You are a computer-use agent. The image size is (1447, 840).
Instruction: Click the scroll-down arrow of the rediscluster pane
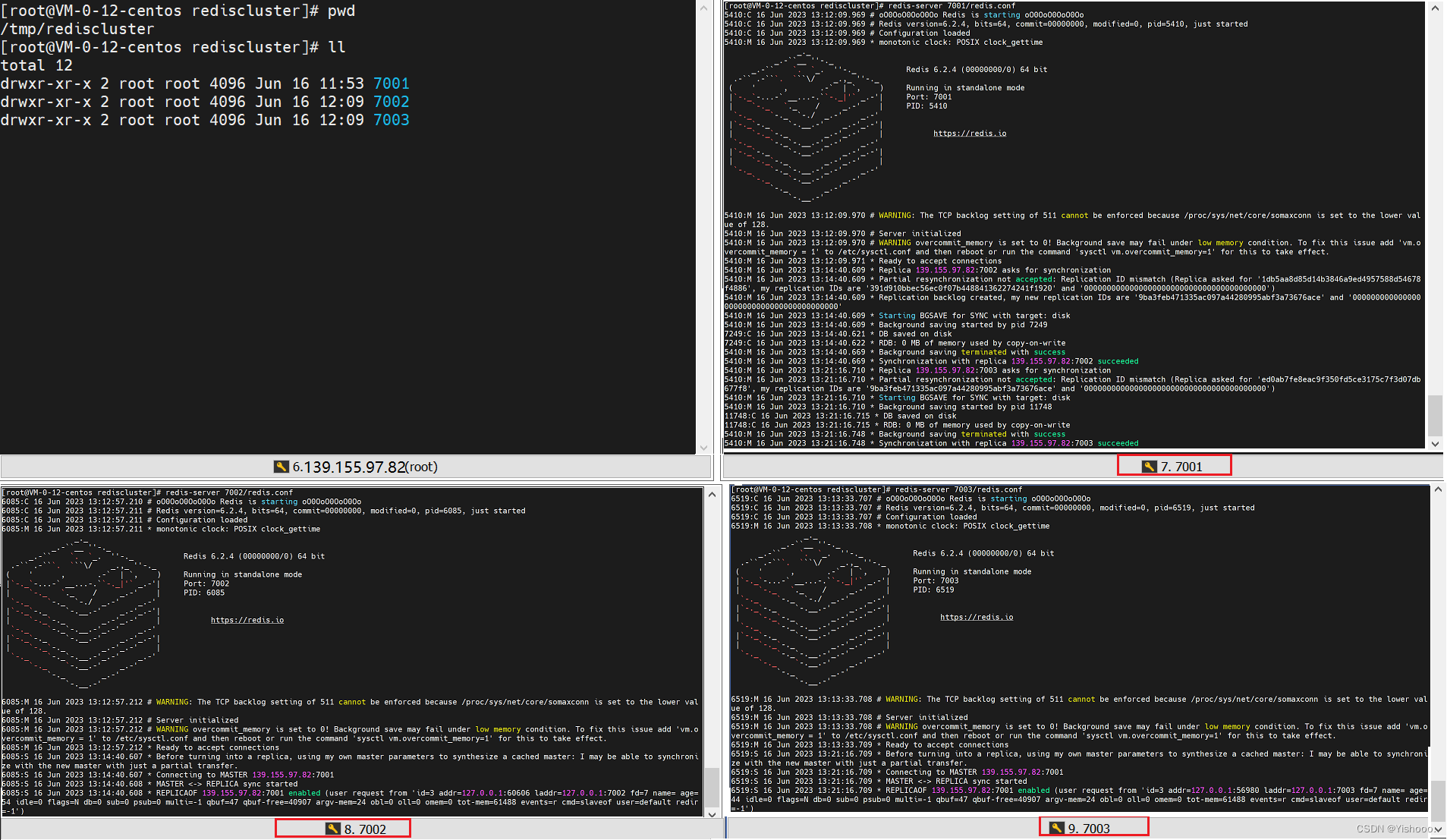coord(703,448)
